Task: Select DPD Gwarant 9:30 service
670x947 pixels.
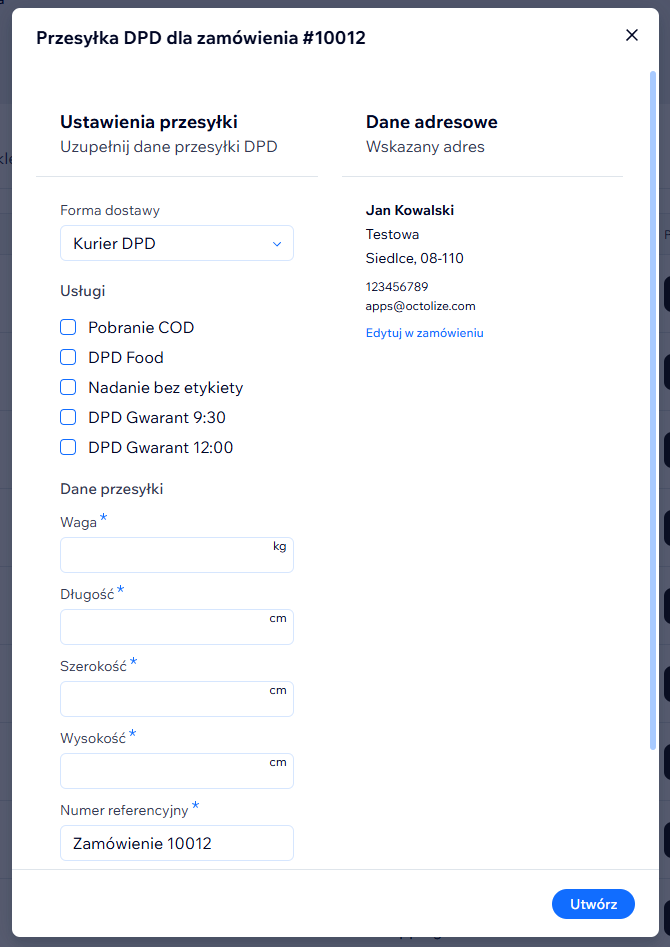Action: pyautogui.click(x=68, y=417)
